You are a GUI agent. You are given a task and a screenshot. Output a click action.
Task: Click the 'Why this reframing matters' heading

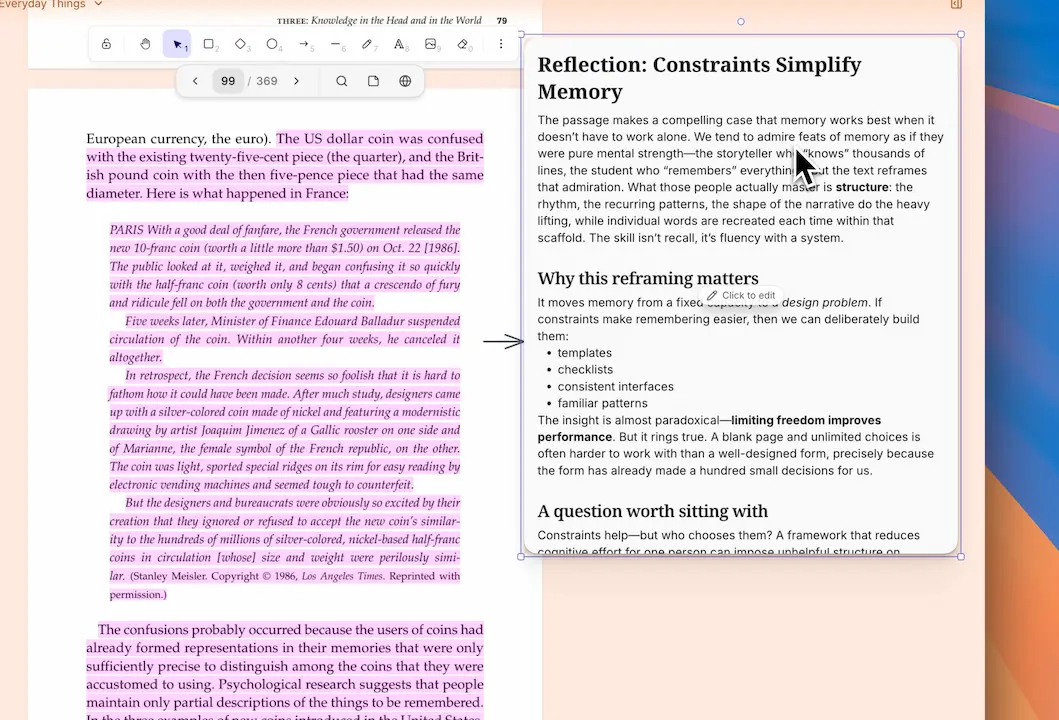click(648, 278)
